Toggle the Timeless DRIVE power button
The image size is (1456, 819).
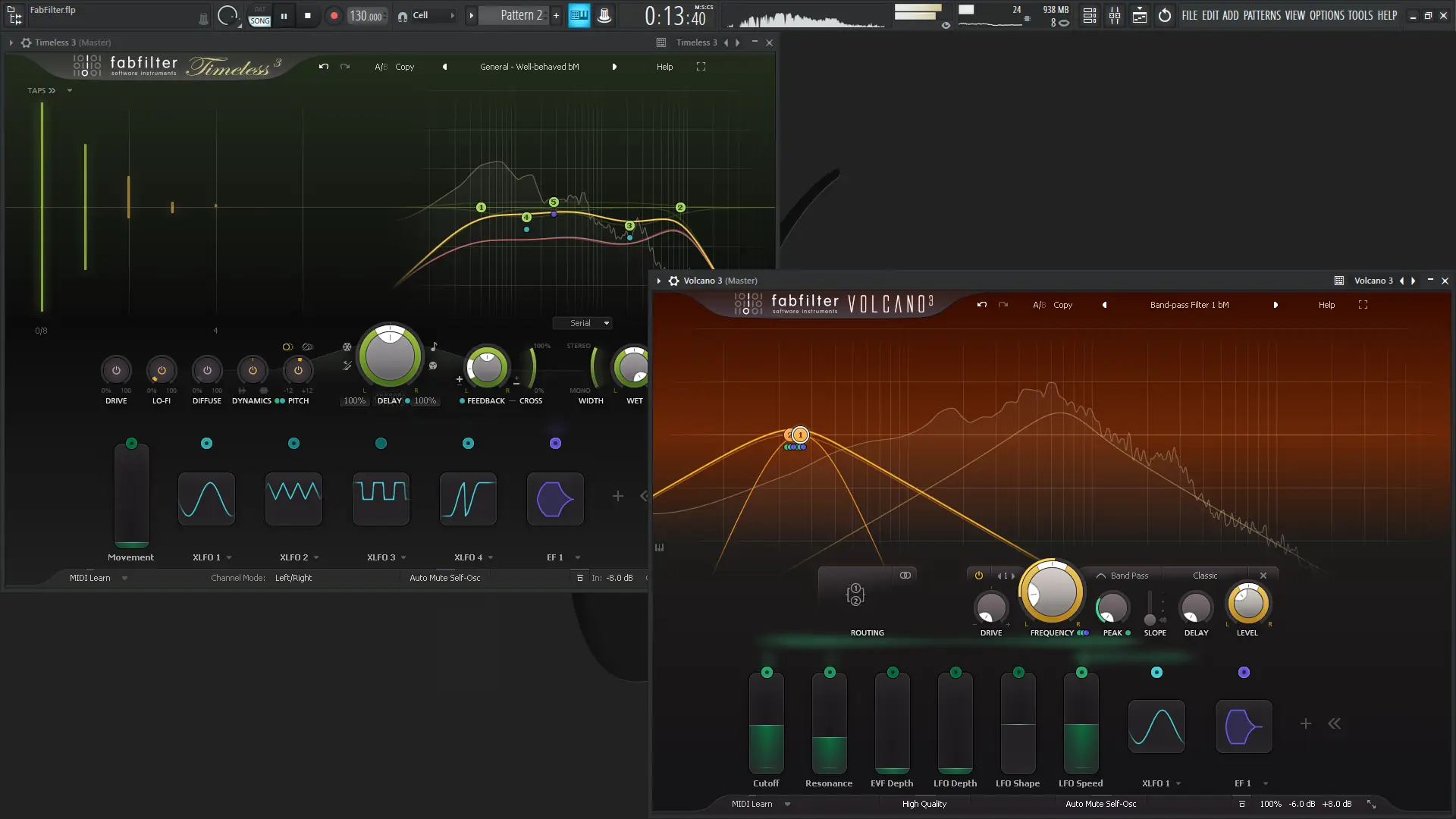pyautogui.click(x=116, y=371)
